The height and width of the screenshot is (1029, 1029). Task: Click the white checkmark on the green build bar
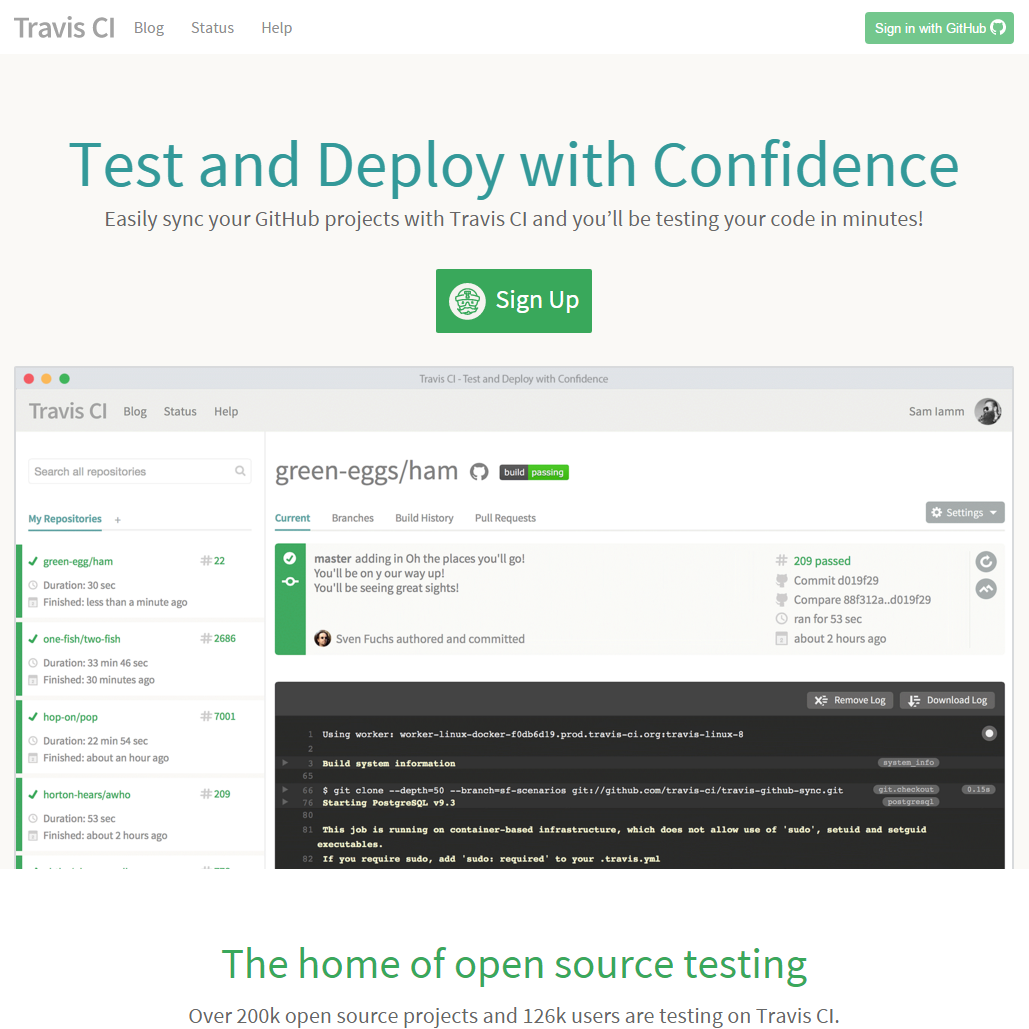289,558
